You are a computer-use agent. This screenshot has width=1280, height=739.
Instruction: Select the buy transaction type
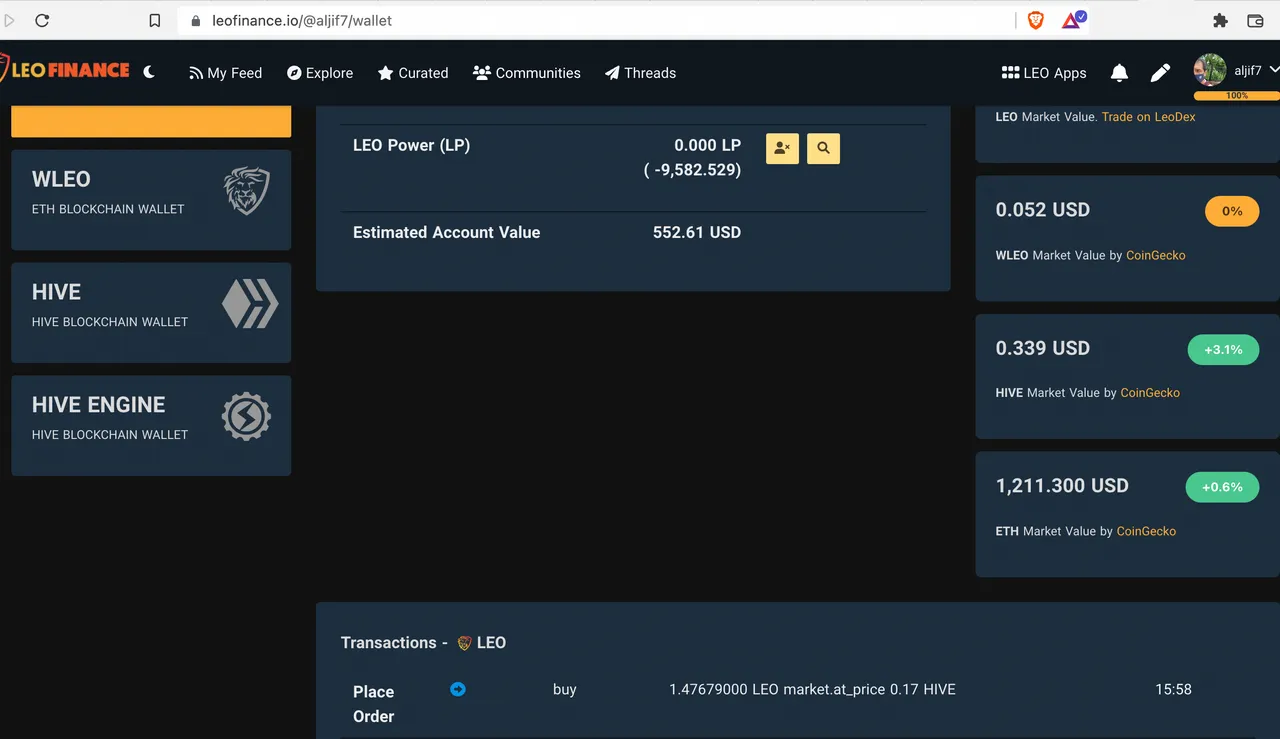pos(565,689)
